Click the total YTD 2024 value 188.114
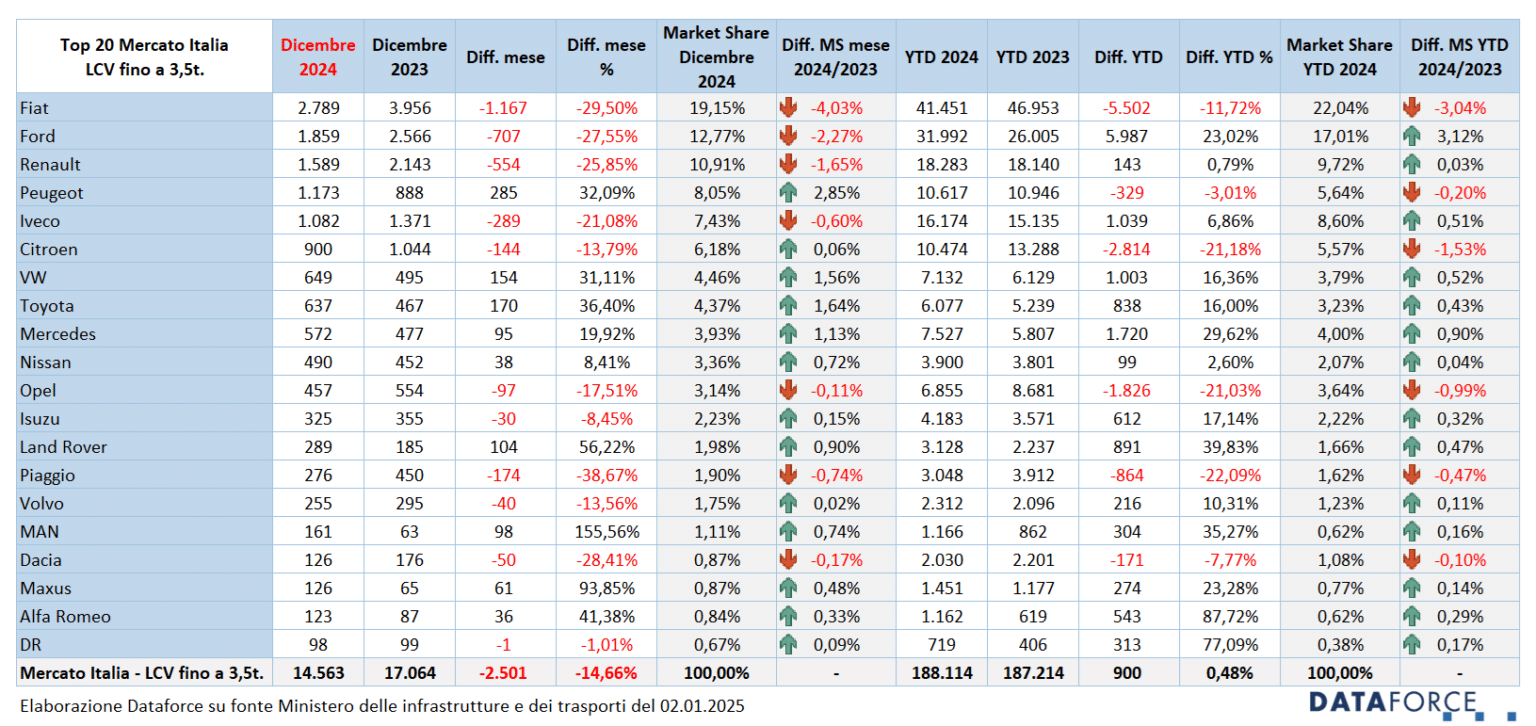Viewport: 1536px width, 726px height. 941,673
